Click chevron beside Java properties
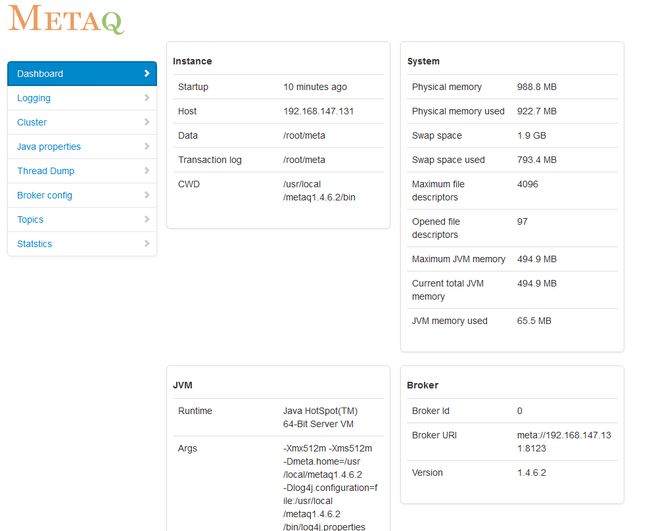Screen dimensions: 650x531 (x=147, y=146)
